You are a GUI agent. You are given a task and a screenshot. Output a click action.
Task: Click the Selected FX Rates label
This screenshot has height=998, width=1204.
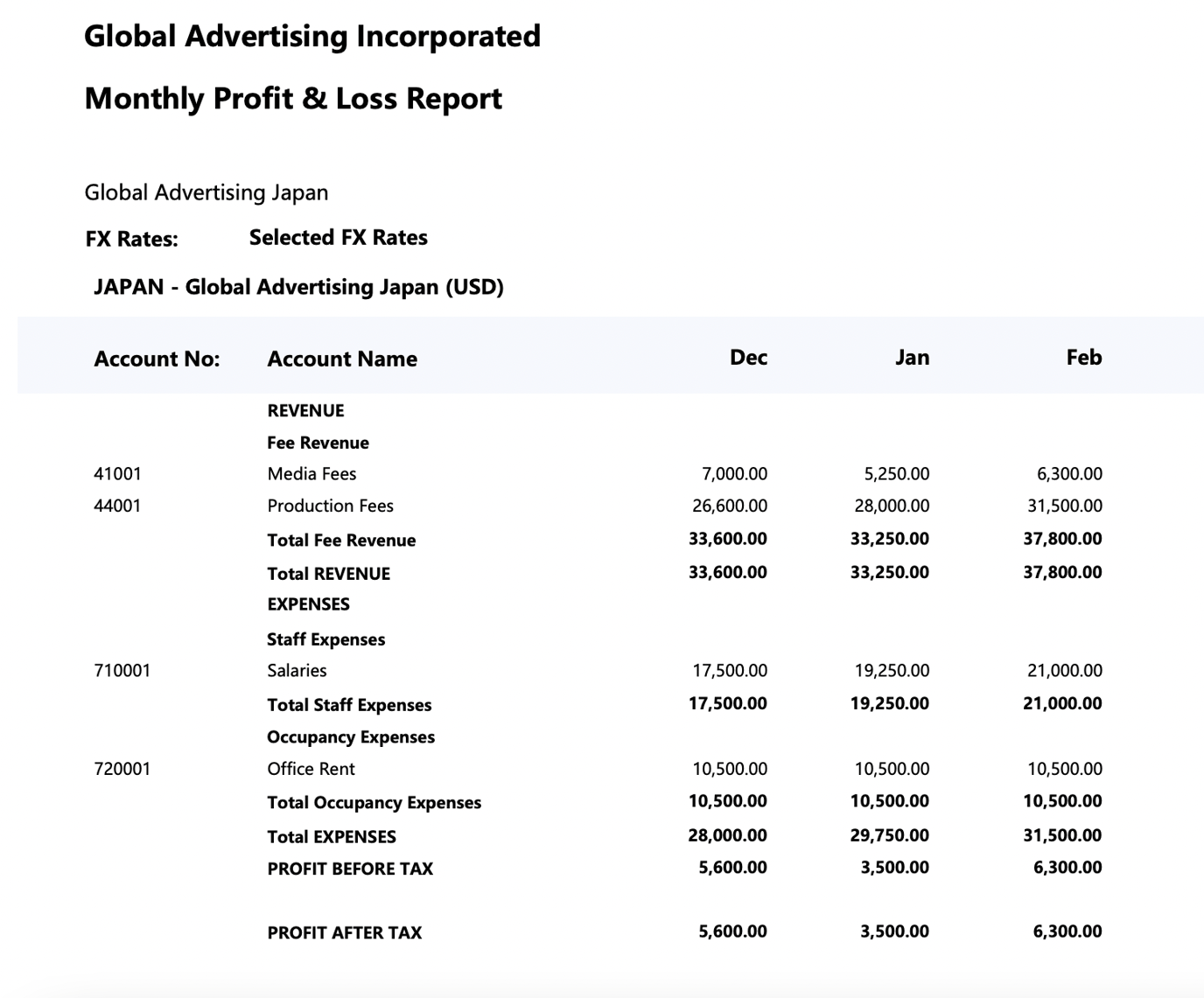click(x=338, y=238)
